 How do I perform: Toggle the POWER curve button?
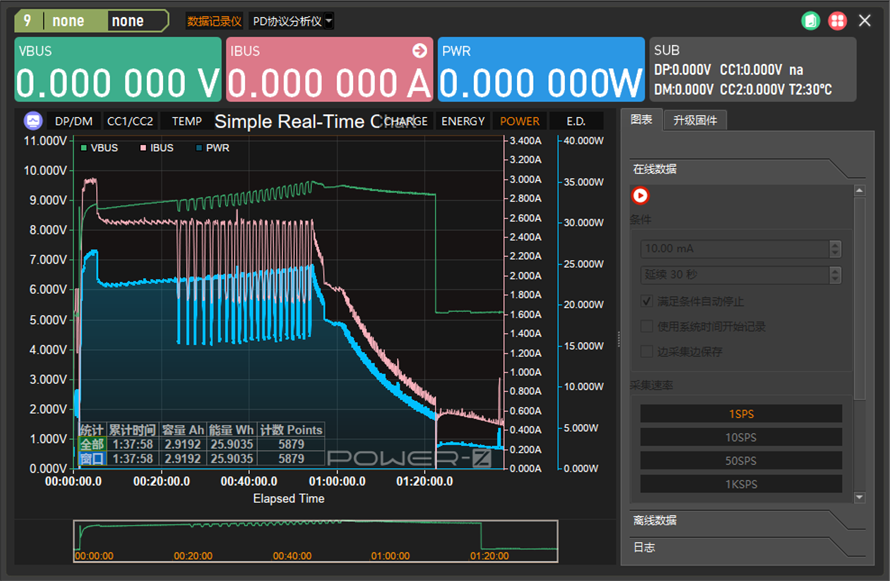pos(519,121)
